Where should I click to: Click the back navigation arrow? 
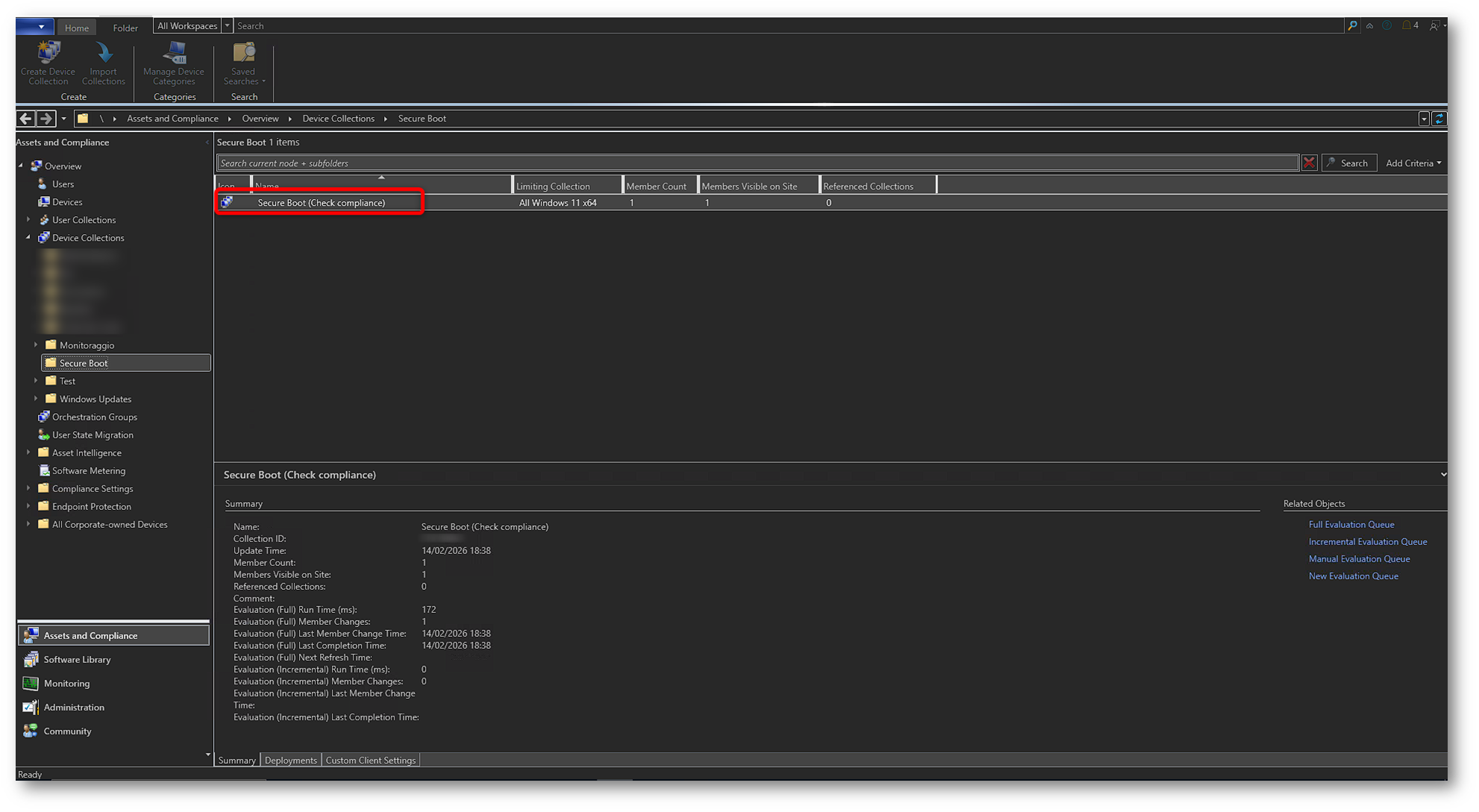(x=26, y=119)
